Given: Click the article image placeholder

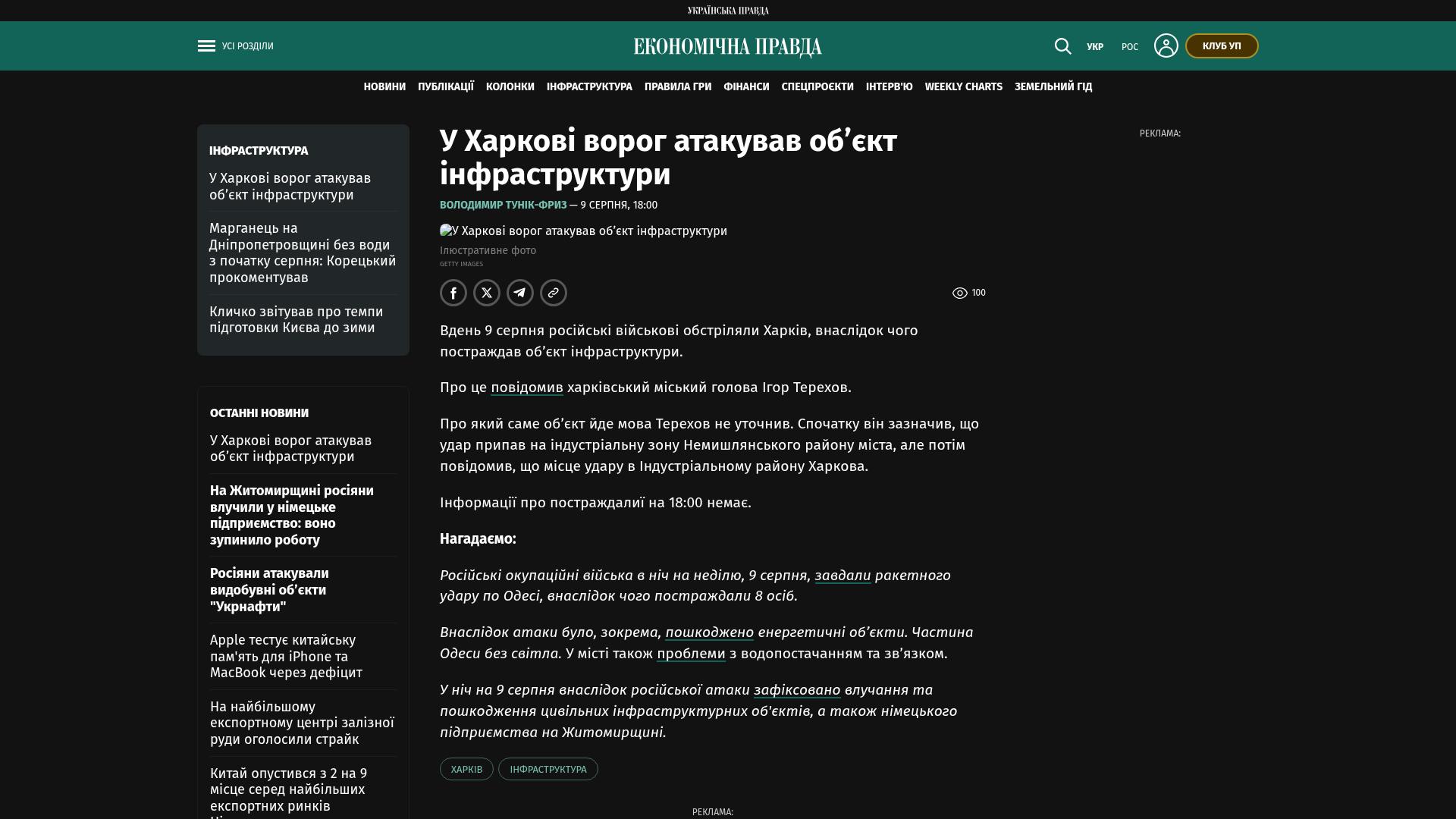Looking at the screenshot, I should pyautogui.click(x=583, y=231).
